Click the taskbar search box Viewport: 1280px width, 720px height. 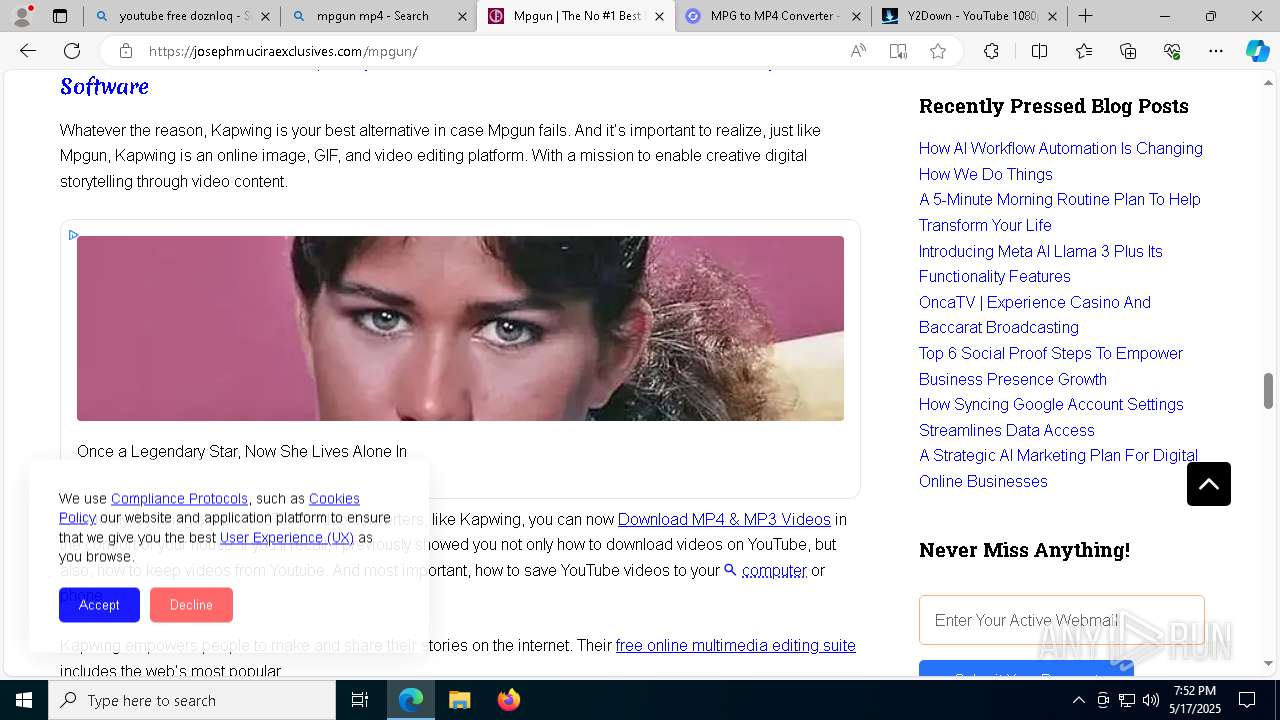[192, 700]
